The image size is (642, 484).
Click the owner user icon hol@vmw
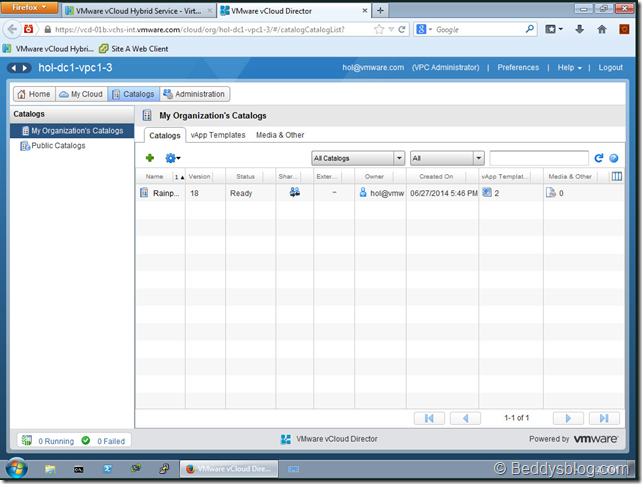point(363,192)
